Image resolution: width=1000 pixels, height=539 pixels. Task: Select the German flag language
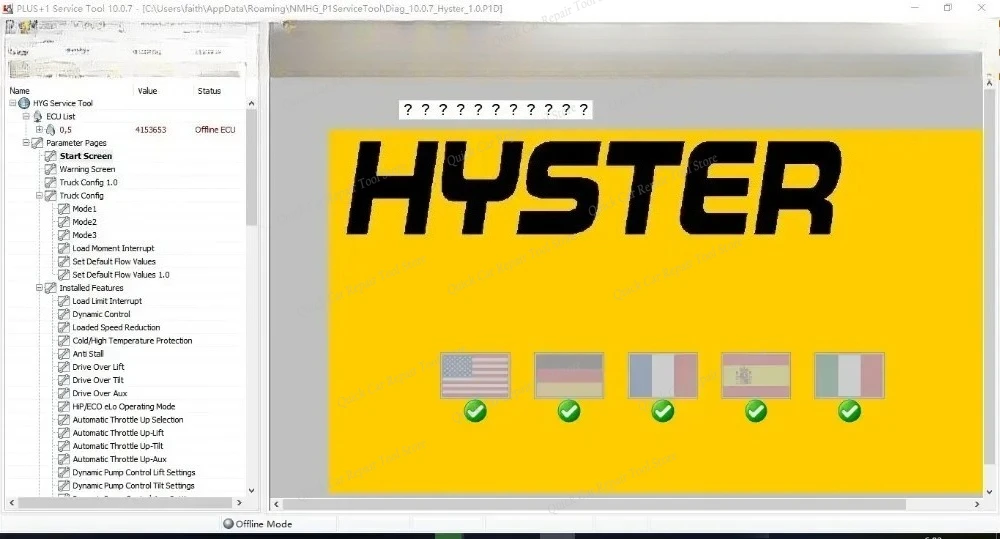point(569,376)
